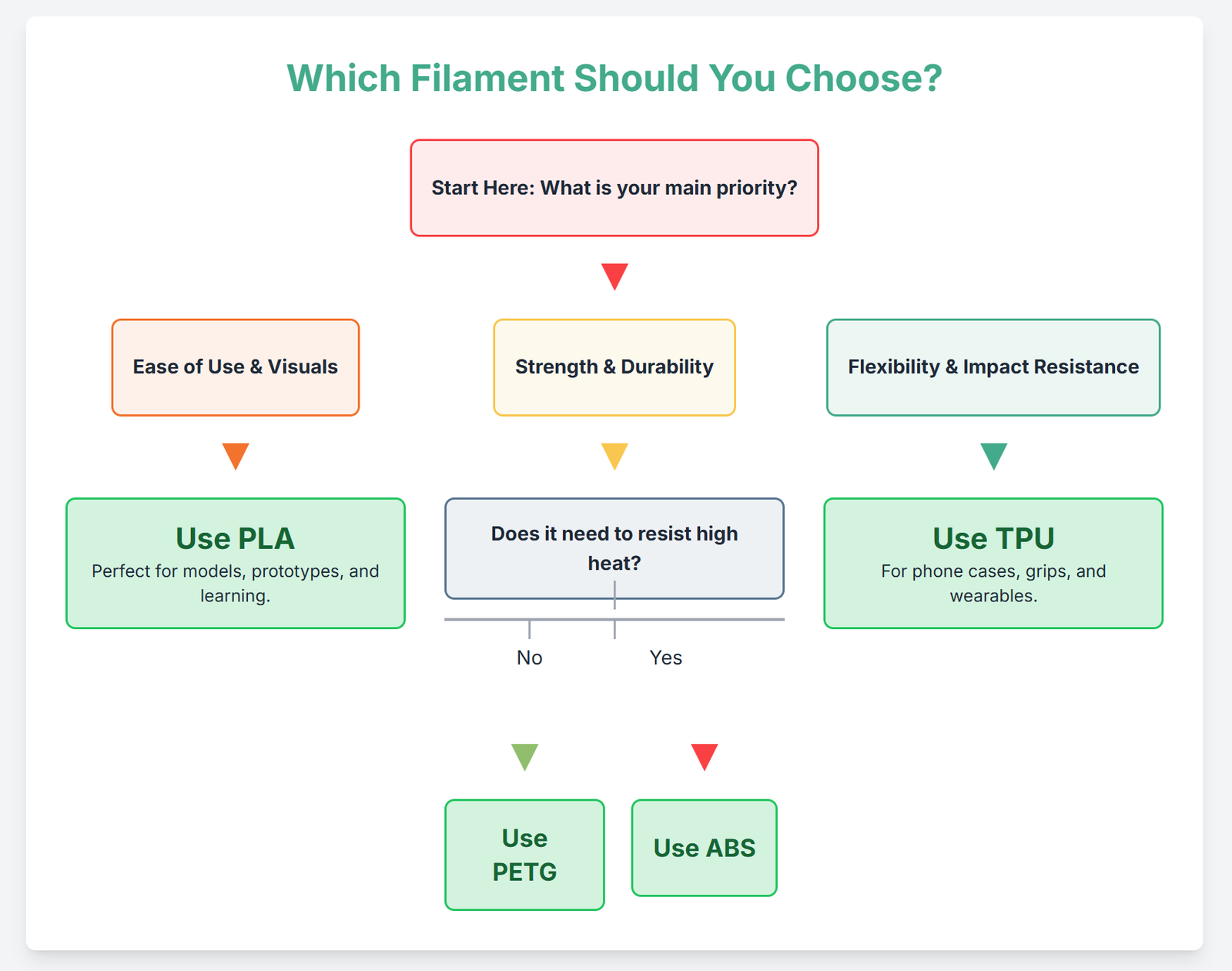Click the Which Filament Should You Choose title

tap(614, 79)
